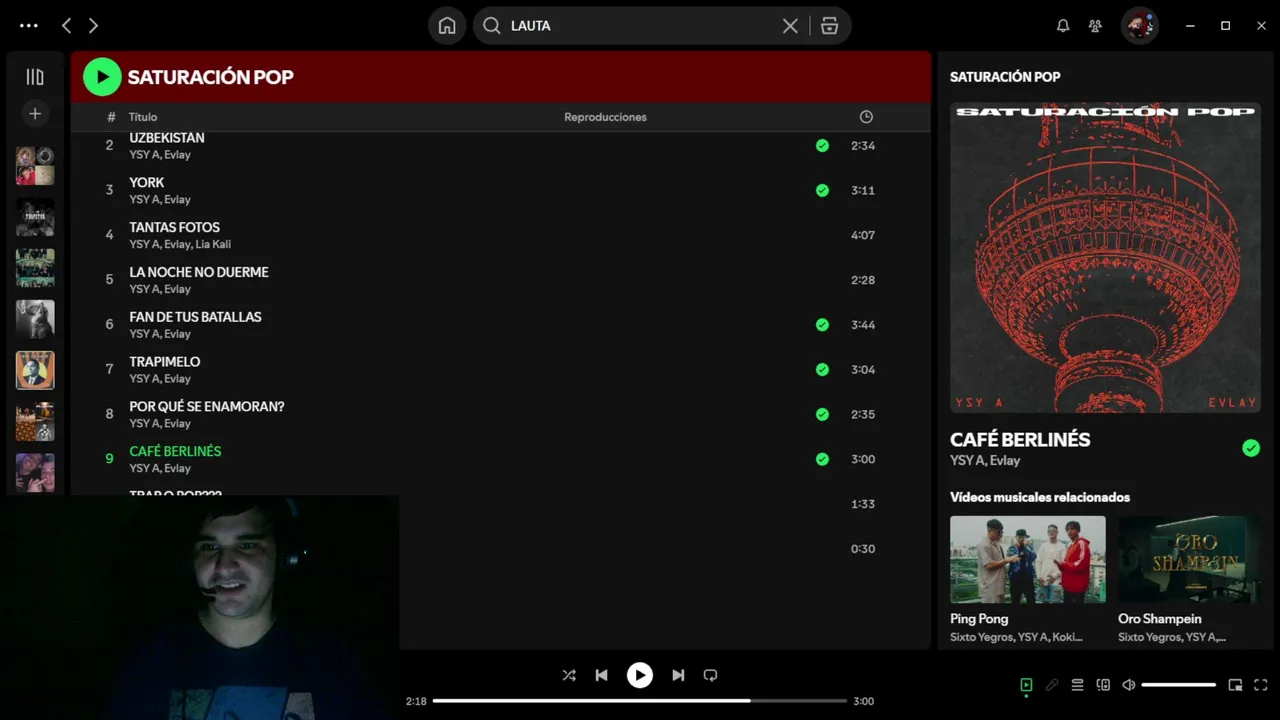Toggle saved checkmark for POR QUÉ SE ENAMORAN?
This screenshot has width=1280, height=720.
[822, 414]
